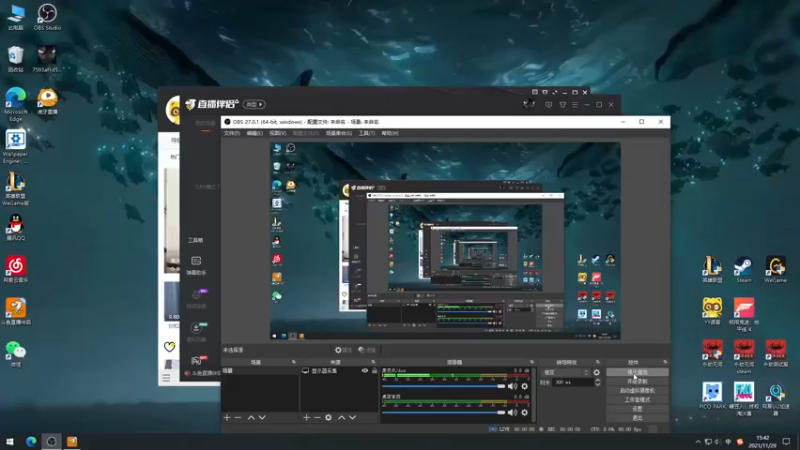
Task: Open Tencent QQ penguin desktop icon
Action: click(15, 228)
